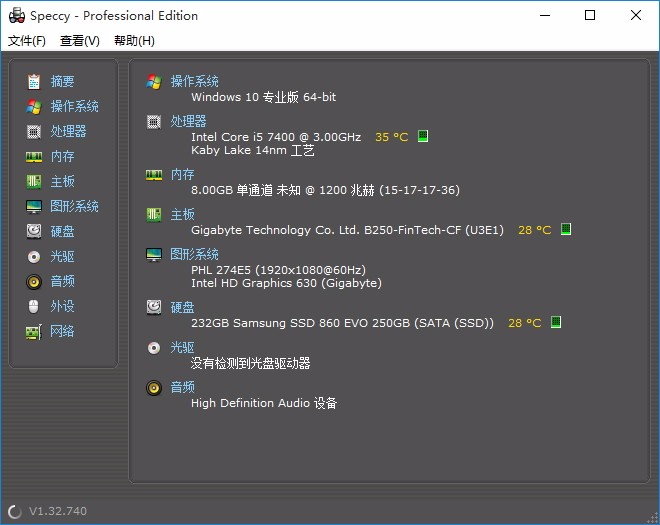Click the RAM icon beside 内存 heading
The width and height of the screenshot is (660, 525).
(x=154, y=175)
